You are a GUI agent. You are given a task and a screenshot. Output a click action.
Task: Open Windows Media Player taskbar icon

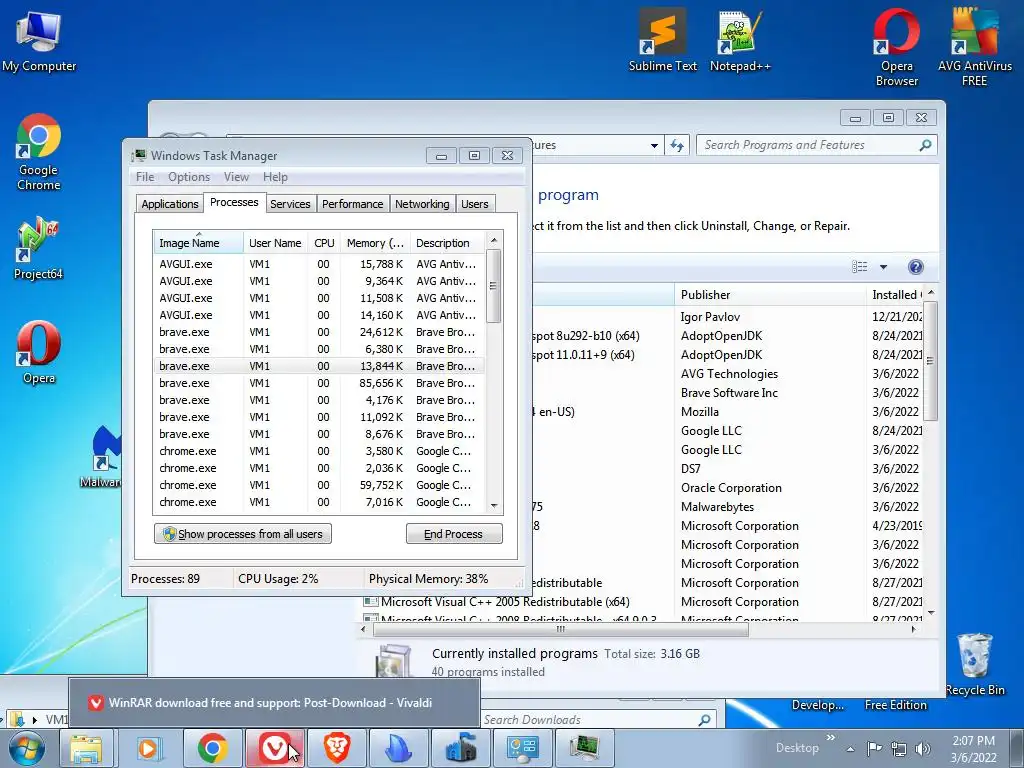(149, 748)
